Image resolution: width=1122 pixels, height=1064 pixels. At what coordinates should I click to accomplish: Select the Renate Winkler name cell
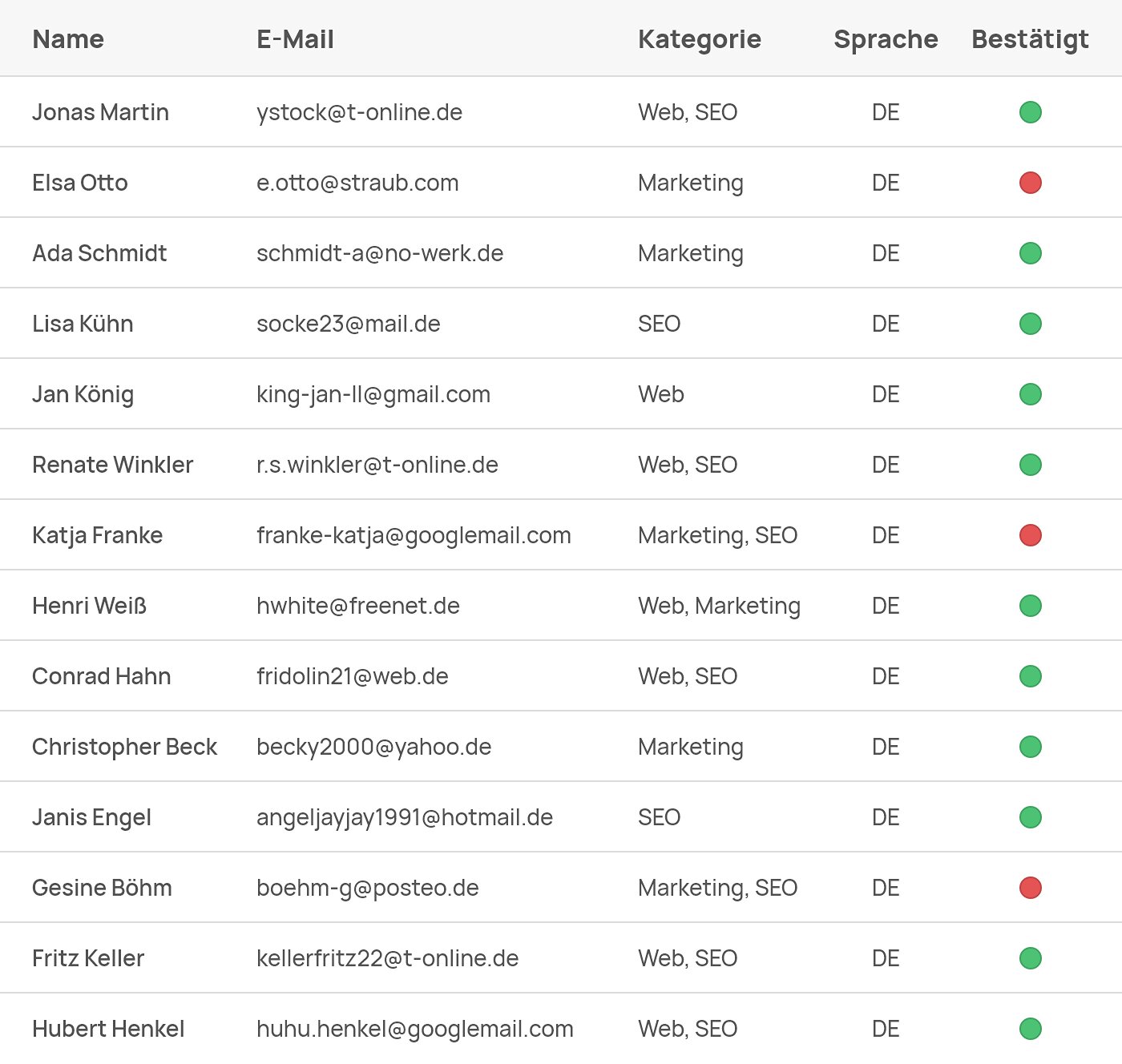click(112, 465)
